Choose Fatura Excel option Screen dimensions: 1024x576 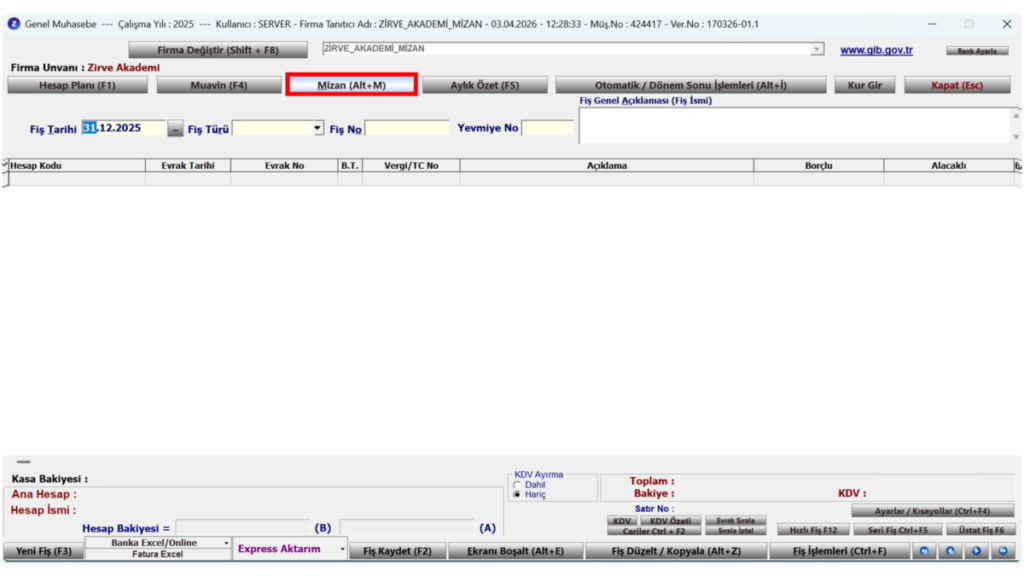click(x=157, y=554)
